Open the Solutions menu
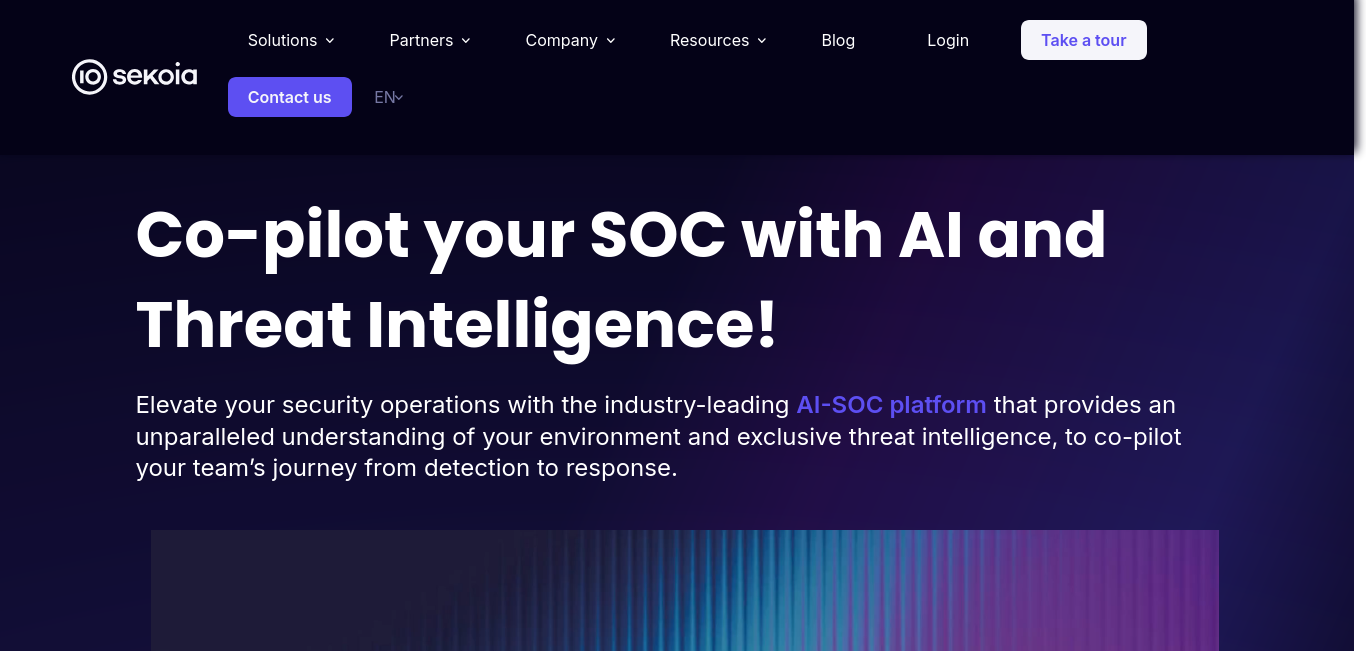The width and height of the screenshot is (1366, 651). pos(283,40)
